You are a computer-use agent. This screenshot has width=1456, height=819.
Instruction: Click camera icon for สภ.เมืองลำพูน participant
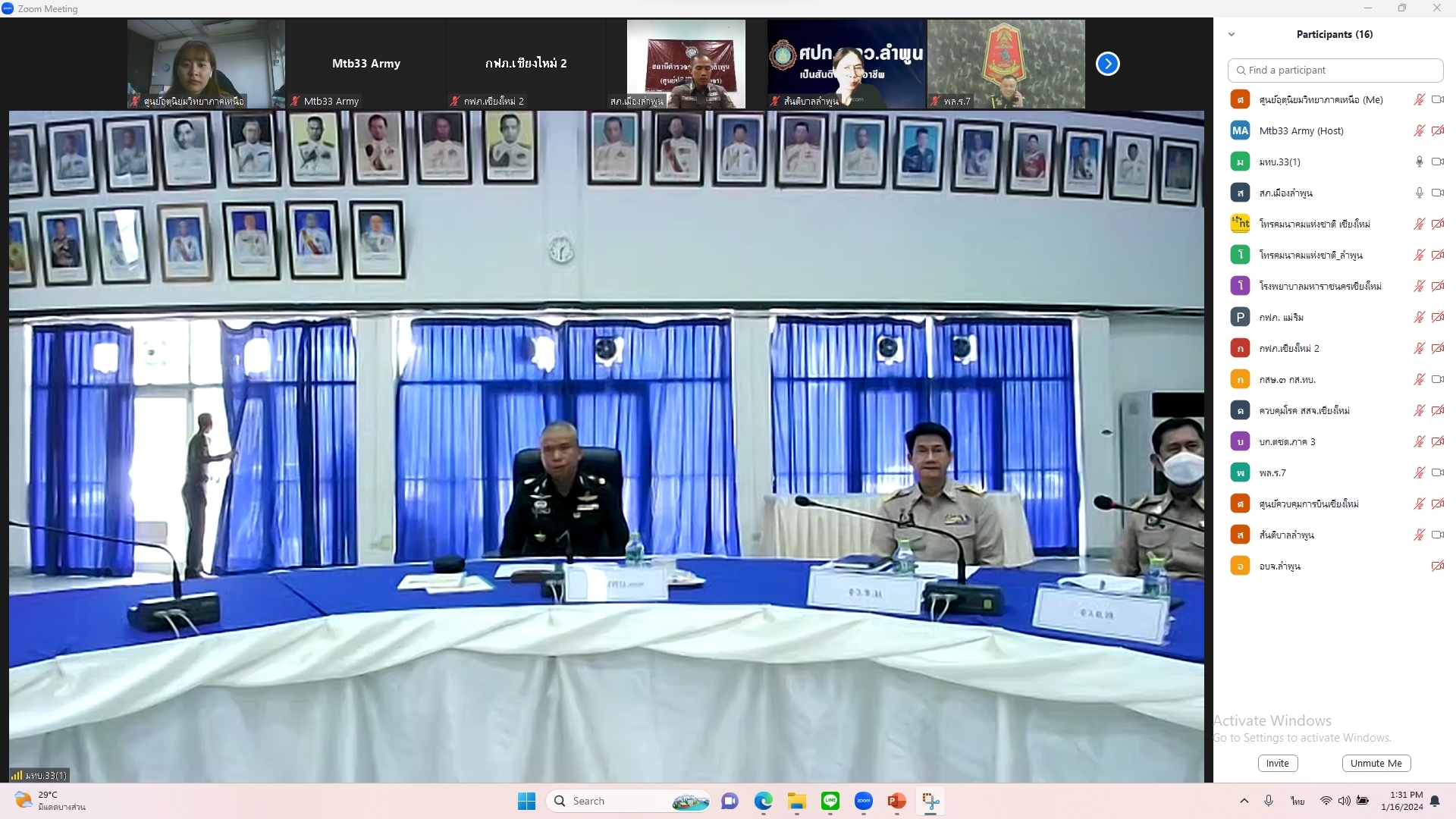1437,193
